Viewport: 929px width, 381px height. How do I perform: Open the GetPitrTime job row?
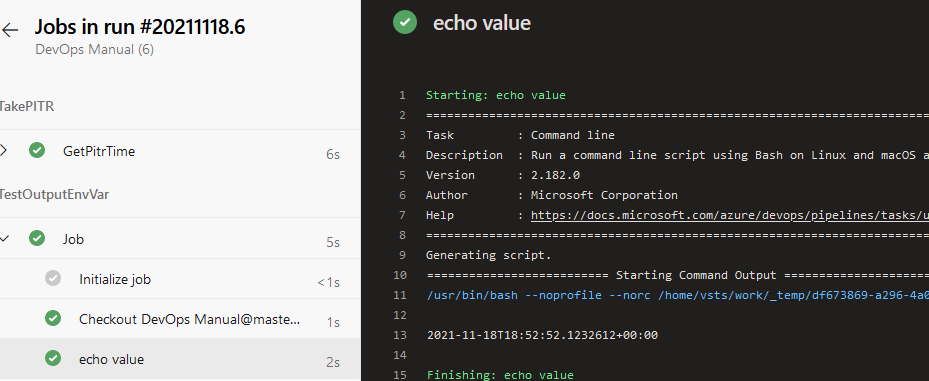click(x=180, y=151)
